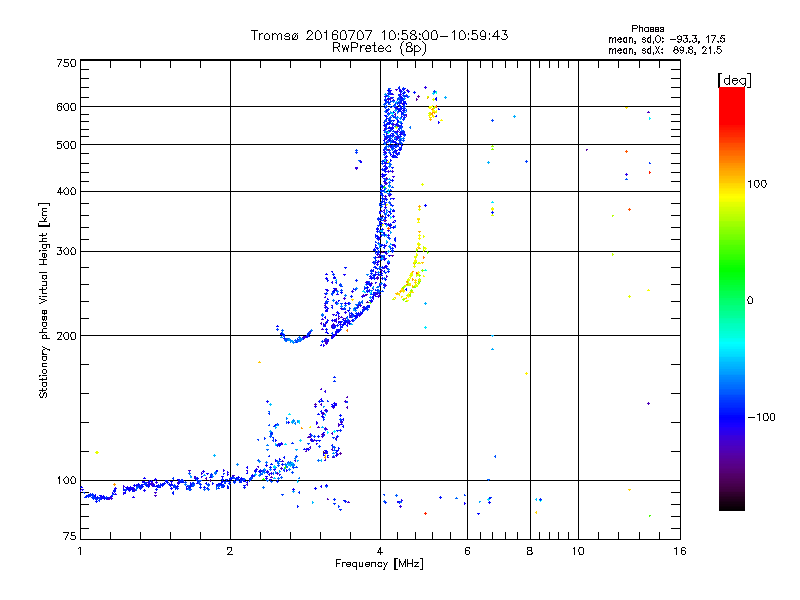Click the mean, sd,O: -93.3 value line
This screenshot has width=800, height=600.
click(x=666, y=39)
